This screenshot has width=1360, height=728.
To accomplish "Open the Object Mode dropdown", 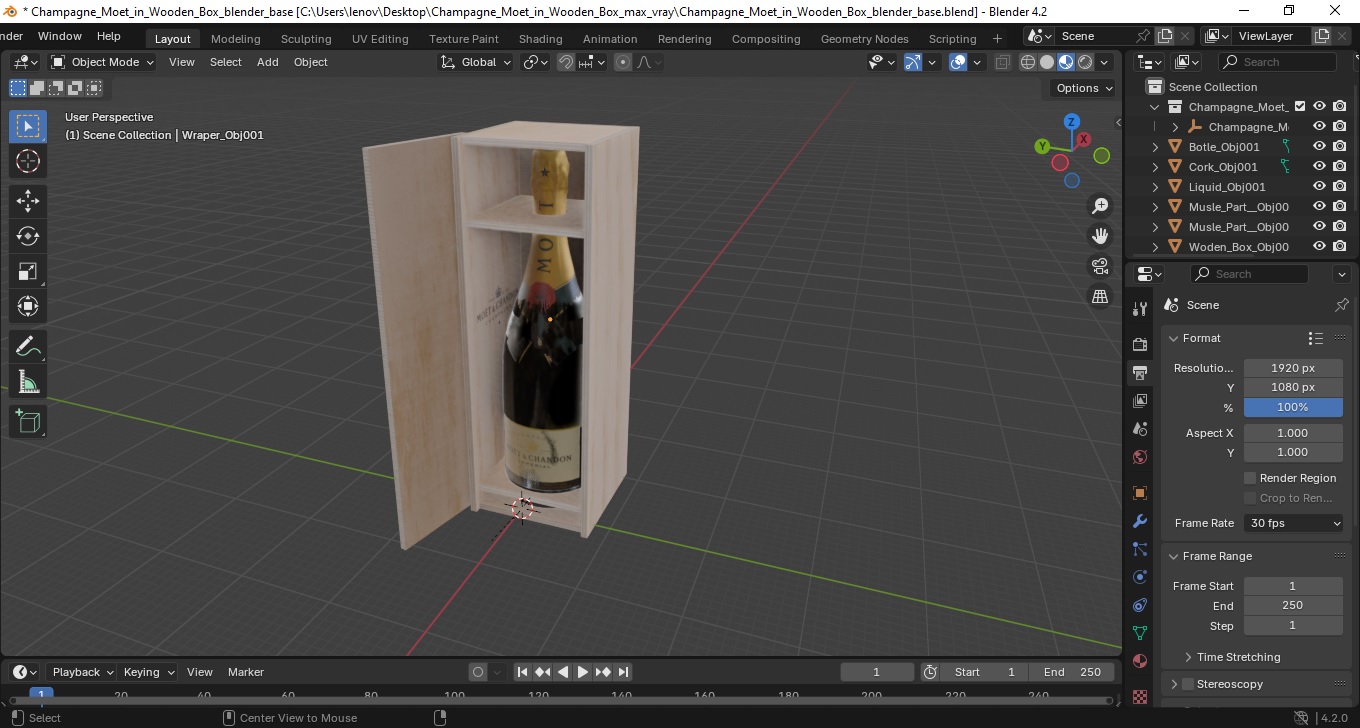I will 103,62.
